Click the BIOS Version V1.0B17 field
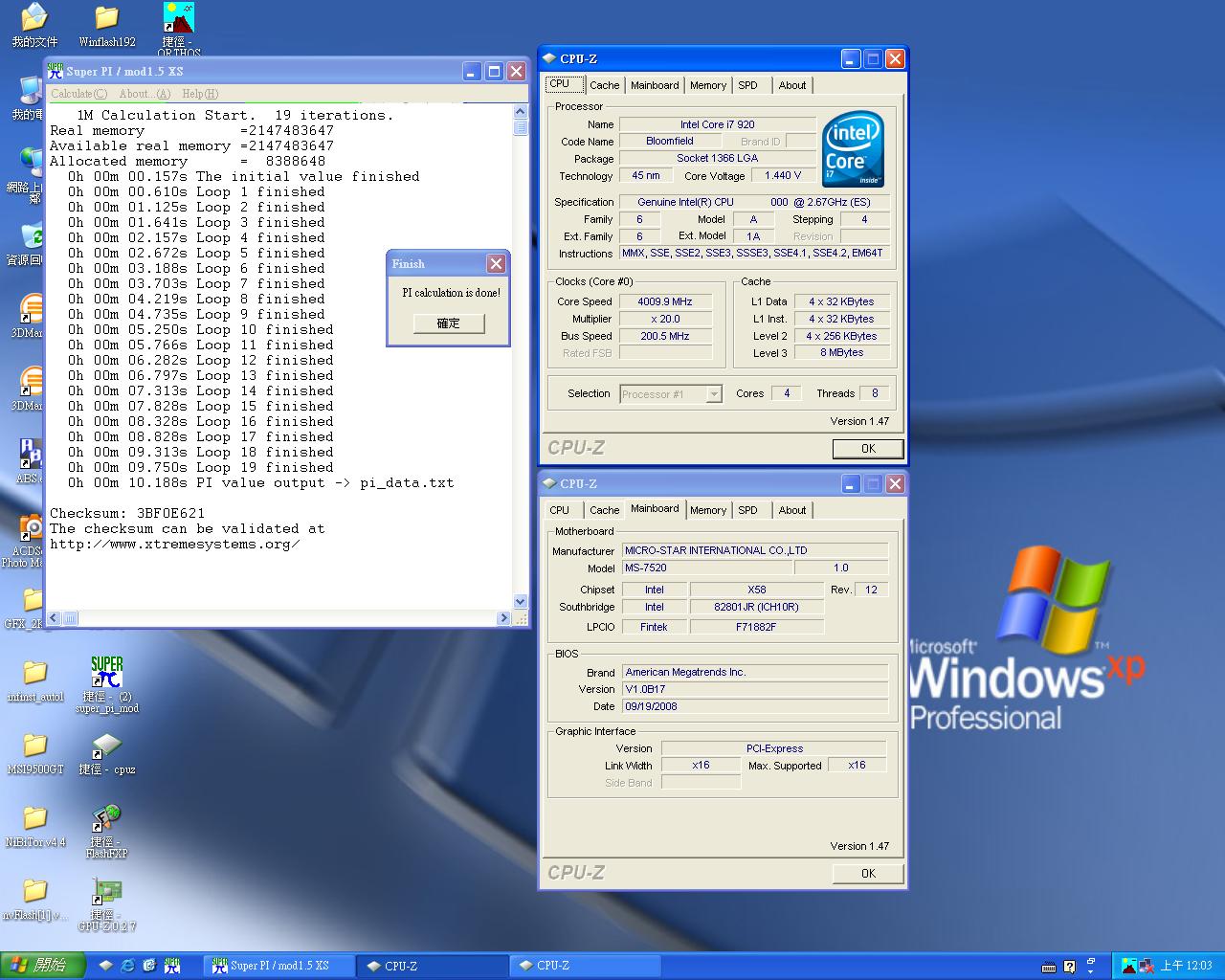 755,689
